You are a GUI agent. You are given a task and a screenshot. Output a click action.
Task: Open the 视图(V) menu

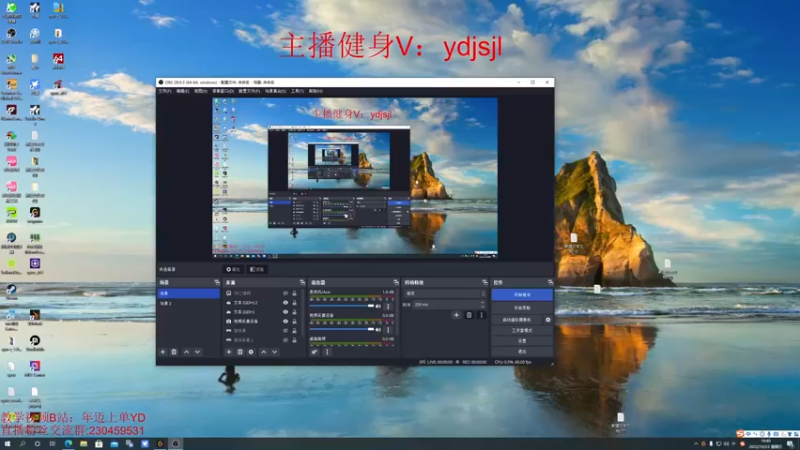tap(201, 91)
